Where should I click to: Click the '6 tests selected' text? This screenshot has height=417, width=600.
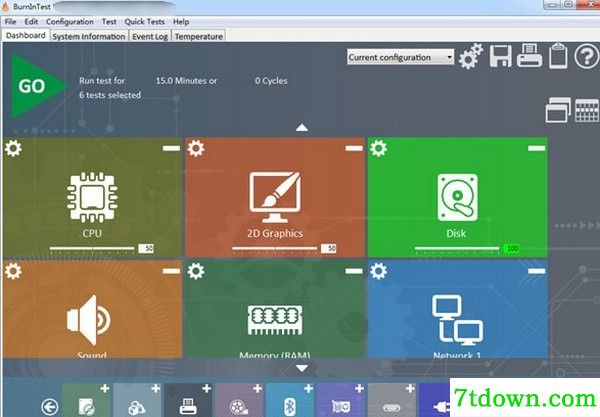coord(110,95)
